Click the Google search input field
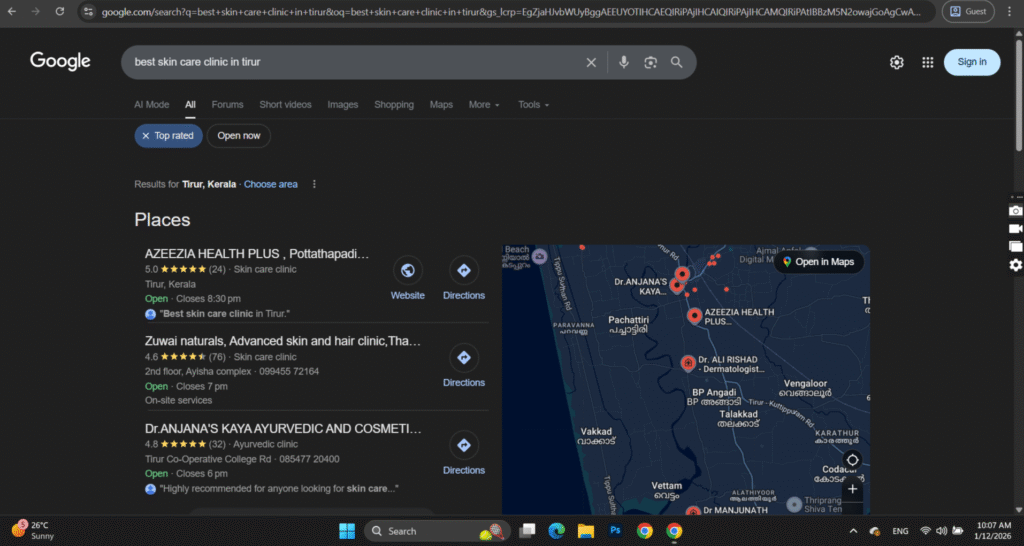Image resolution: width=1024 pixels, height=546 pixels. pos(350,62)
